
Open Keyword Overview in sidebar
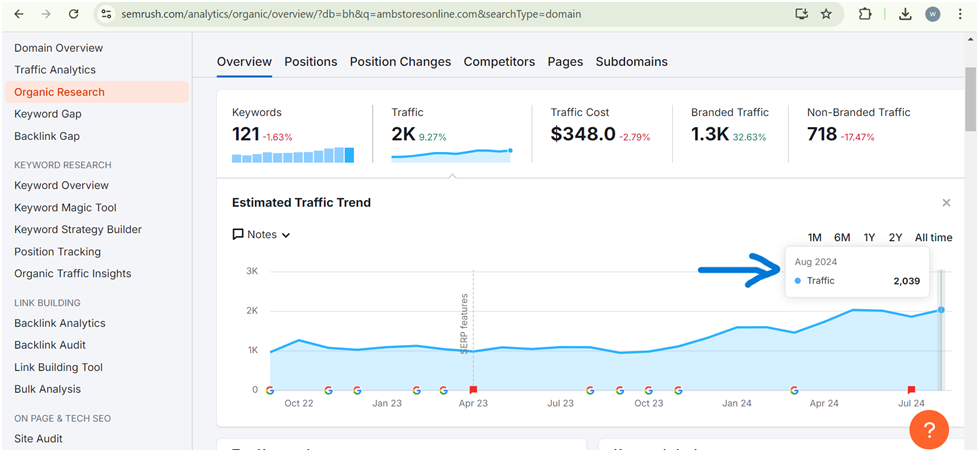(x=61, y=185)
